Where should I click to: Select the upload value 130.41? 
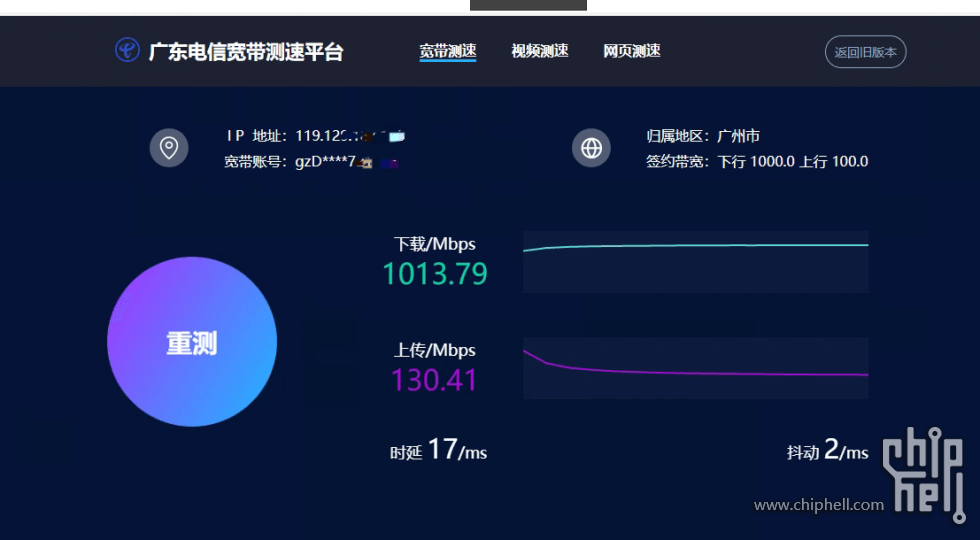(434, 380)
